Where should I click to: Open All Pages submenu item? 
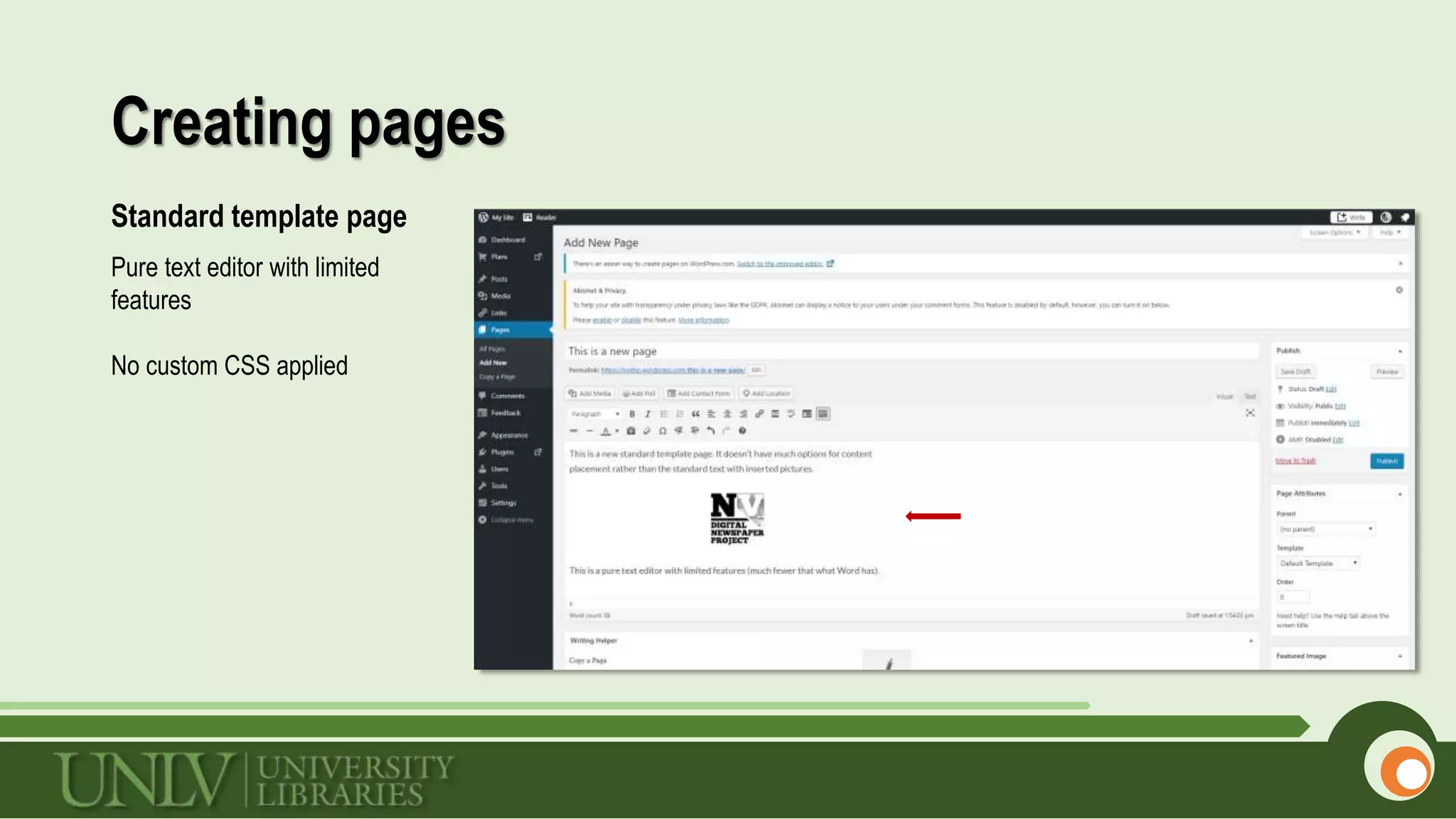(x=492, y=349)
